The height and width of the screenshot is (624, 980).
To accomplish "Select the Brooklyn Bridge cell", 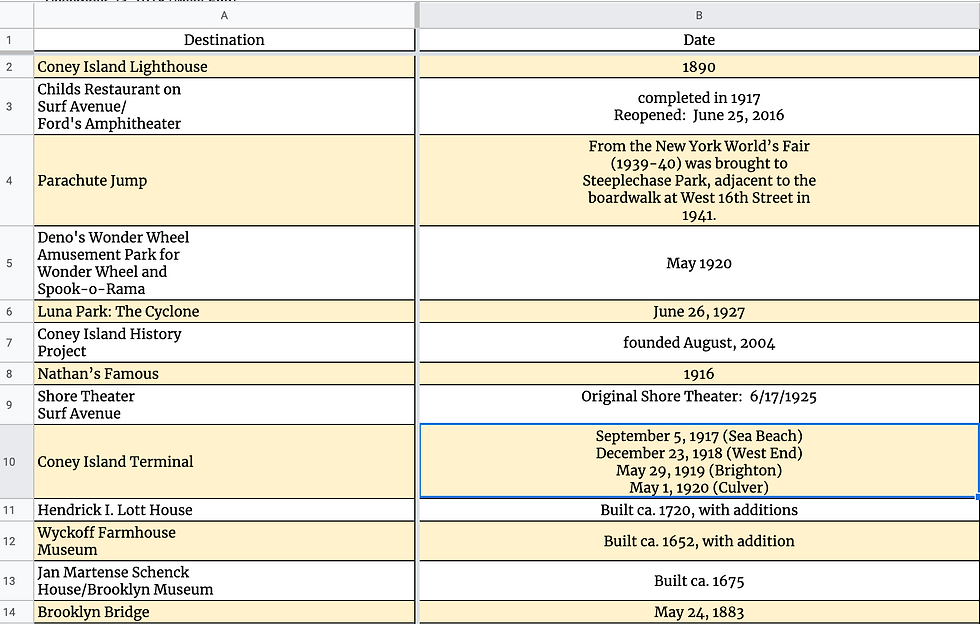I will point(224,612).
